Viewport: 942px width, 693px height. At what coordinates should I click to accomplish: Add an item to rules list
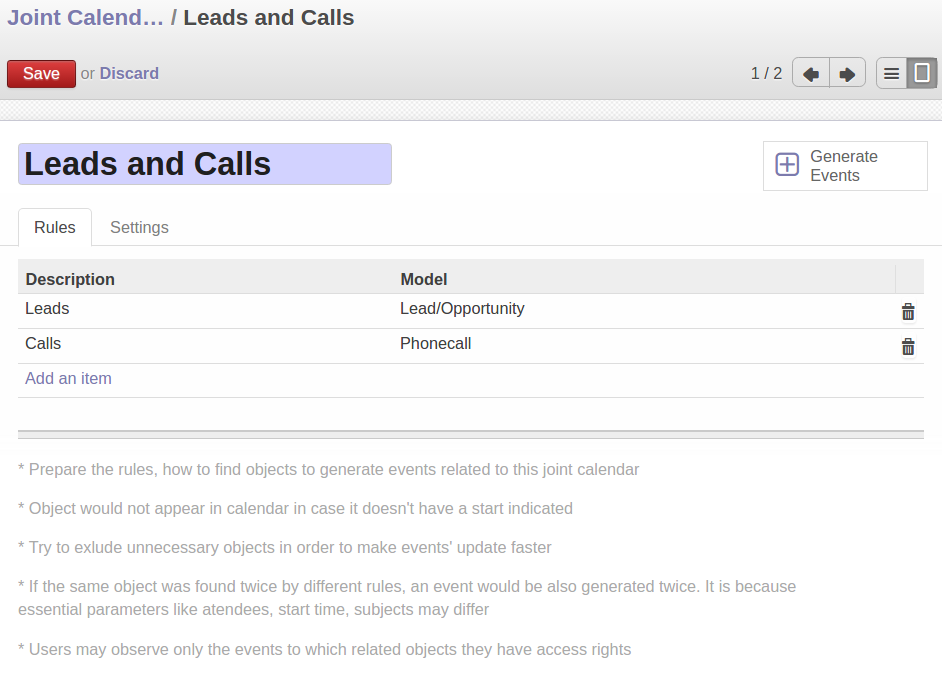coord(68,379)
